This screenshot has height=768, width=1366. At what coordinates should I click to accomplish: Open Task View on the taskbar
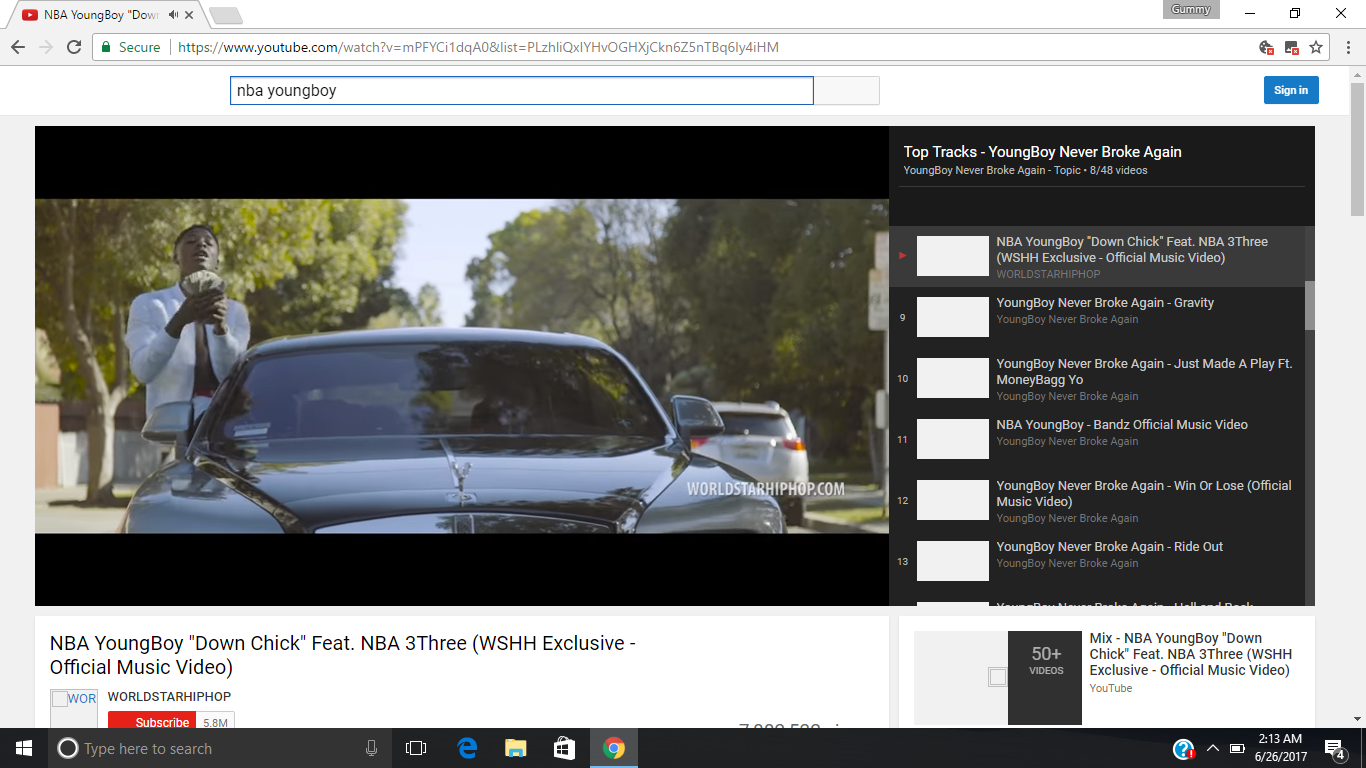coord(416,748)
